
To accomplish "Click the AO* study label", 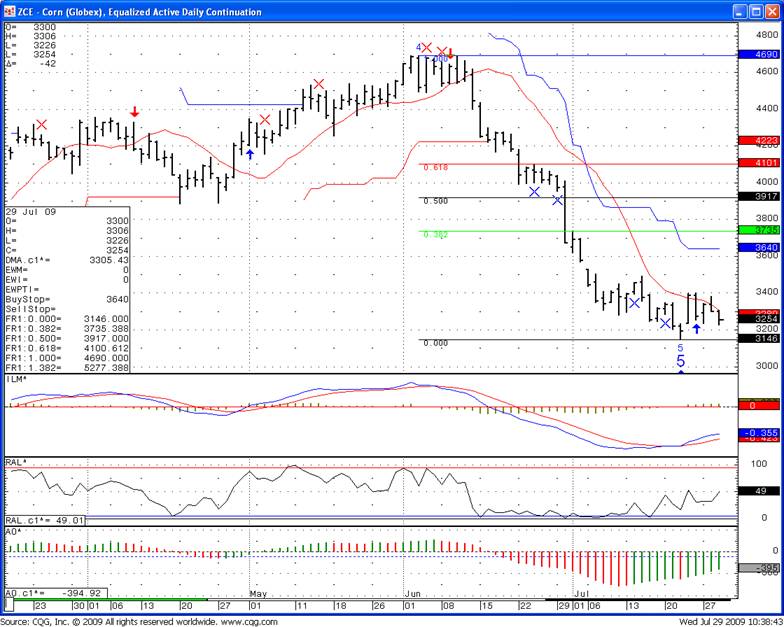I will pos(13,532).
